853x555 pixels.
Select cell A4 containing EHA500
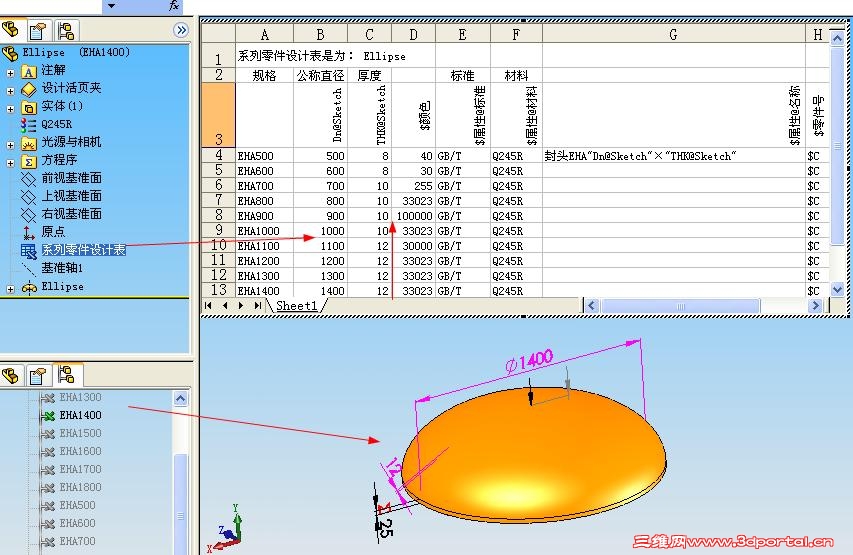coord(264,156)
